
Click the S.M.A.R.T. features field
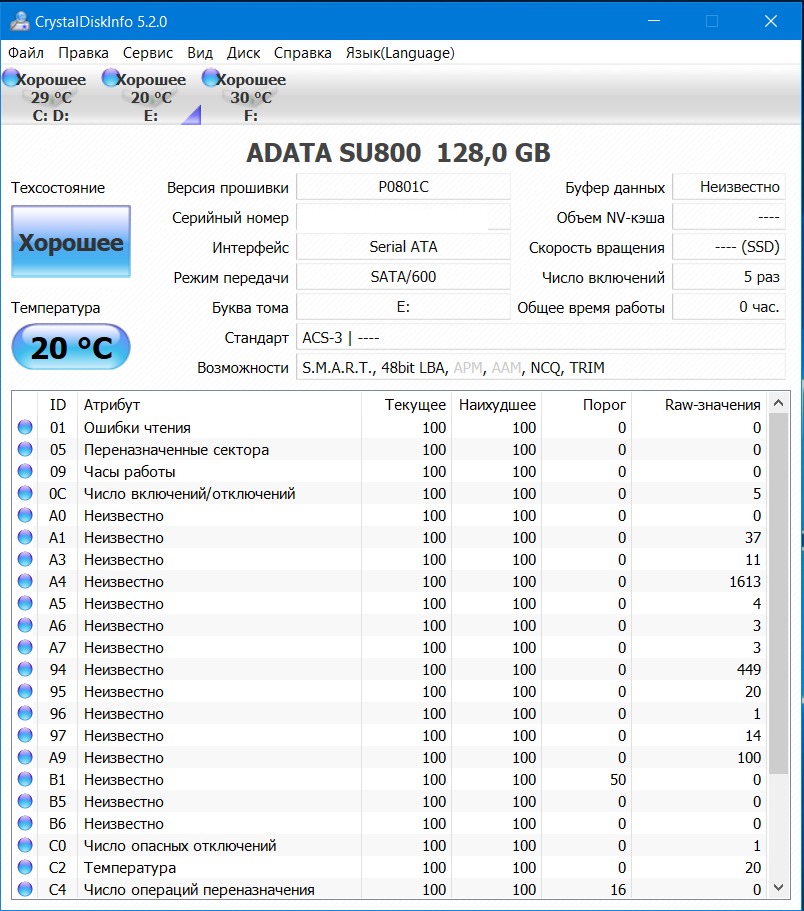click(x=541, y=368)
